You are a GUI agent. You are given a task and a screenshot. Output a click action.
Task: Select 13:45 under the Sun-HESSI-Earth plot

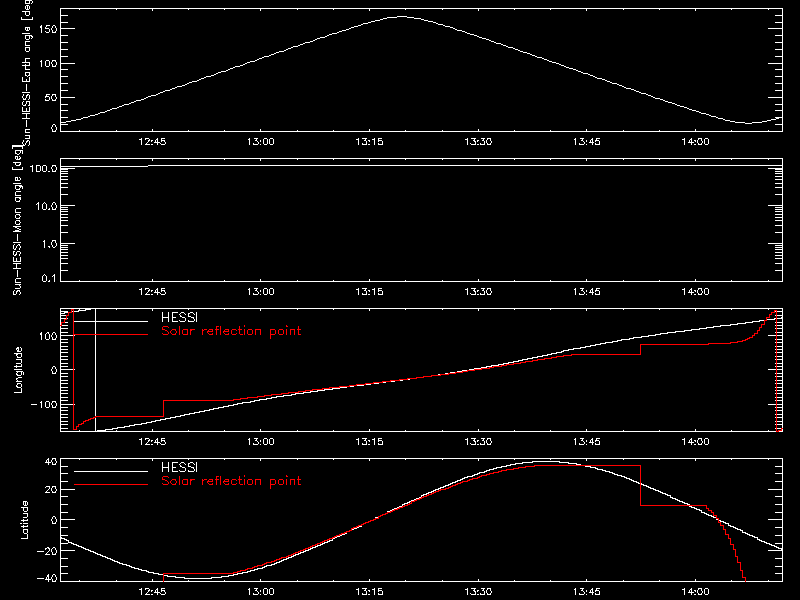[587, 142]
